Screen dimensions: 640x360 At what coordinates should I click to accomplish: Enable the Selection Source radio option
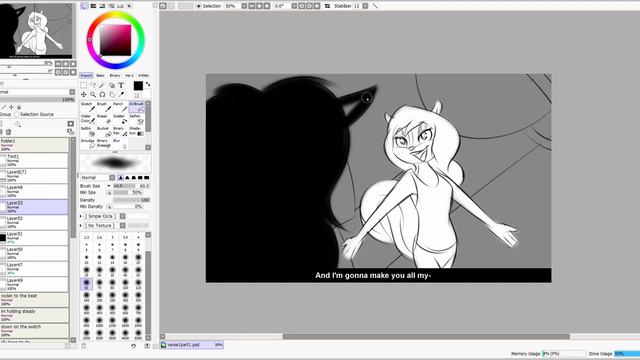click(17, 114)
